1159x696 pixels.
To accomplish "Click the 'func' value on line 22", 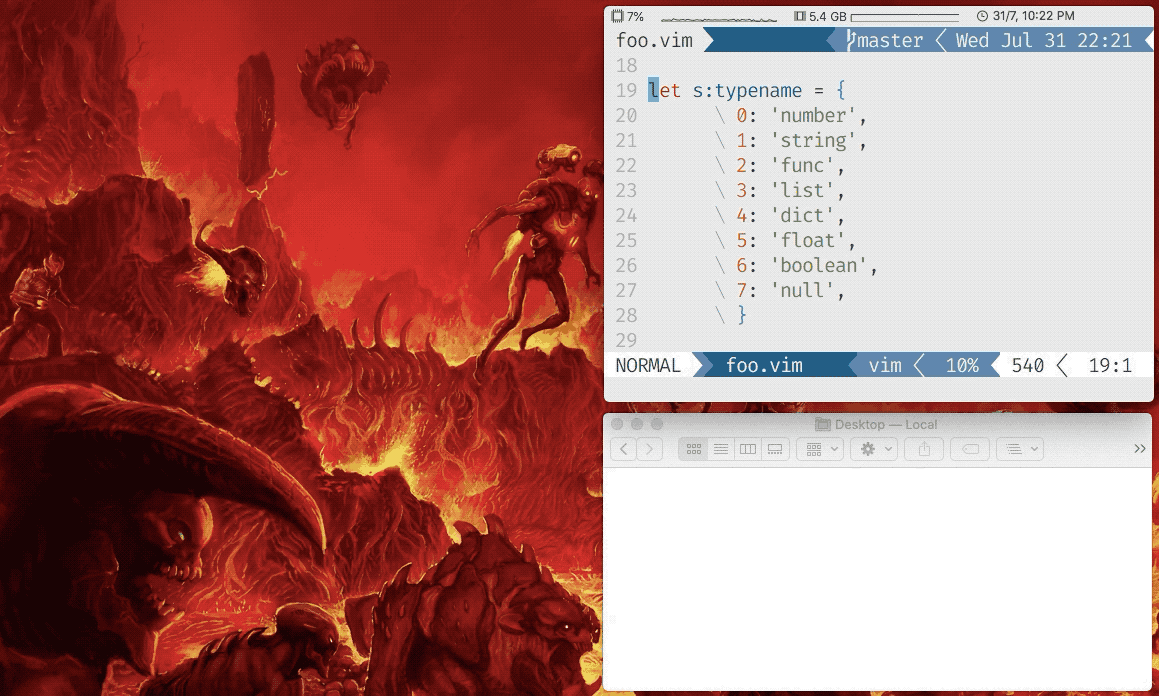I will pos(802,166).
